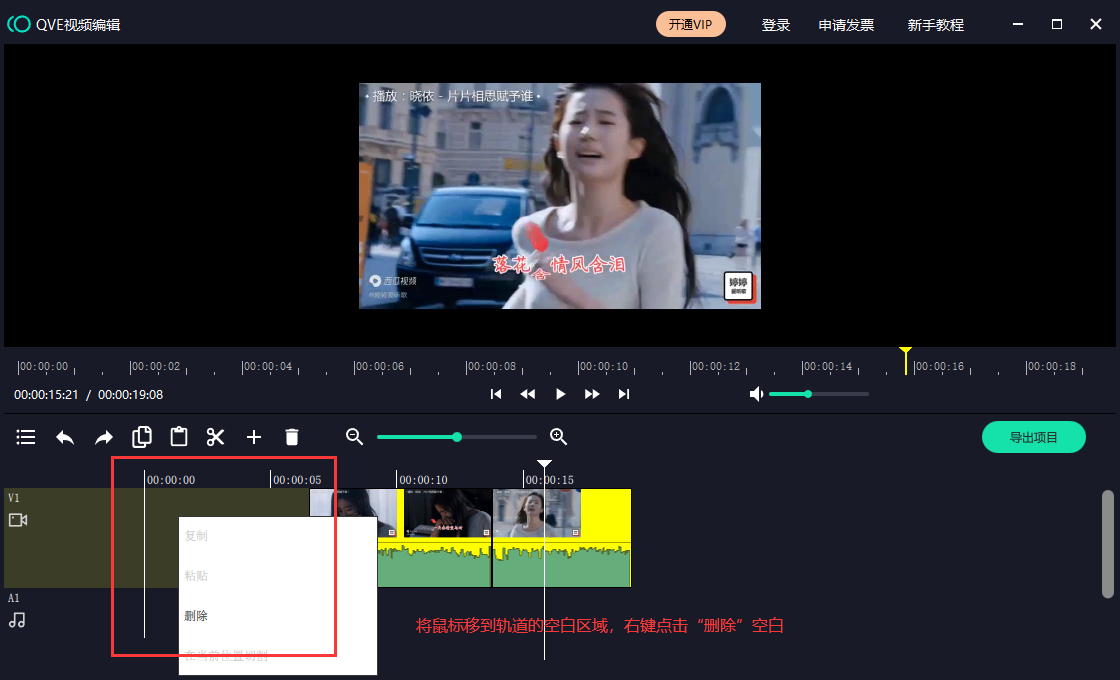Click the timeline zoom out magnifier
The image size is (1120, 680).
(354, 437)
